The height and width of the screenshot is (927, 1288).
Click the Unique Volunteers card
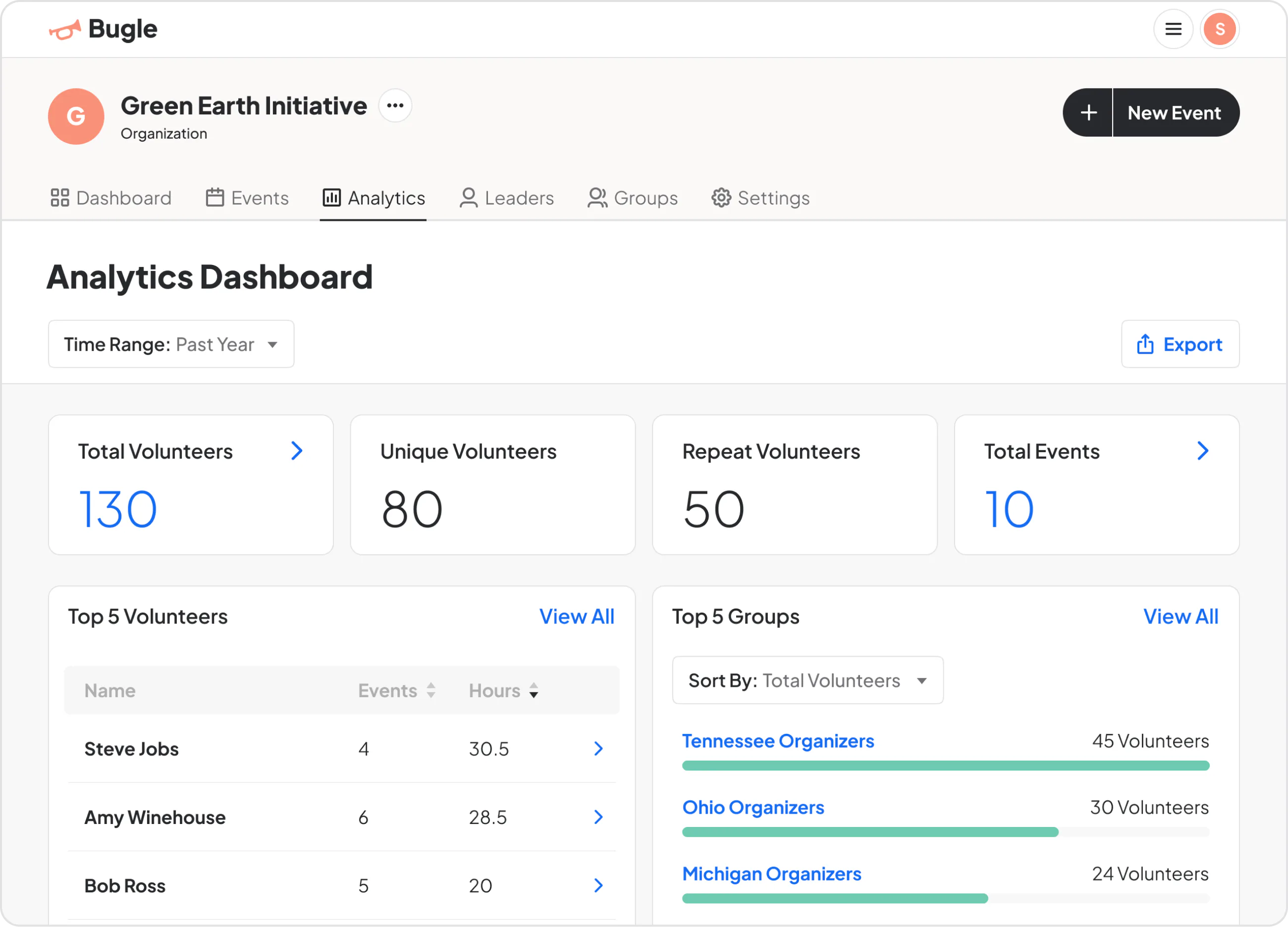coord(492,485)
